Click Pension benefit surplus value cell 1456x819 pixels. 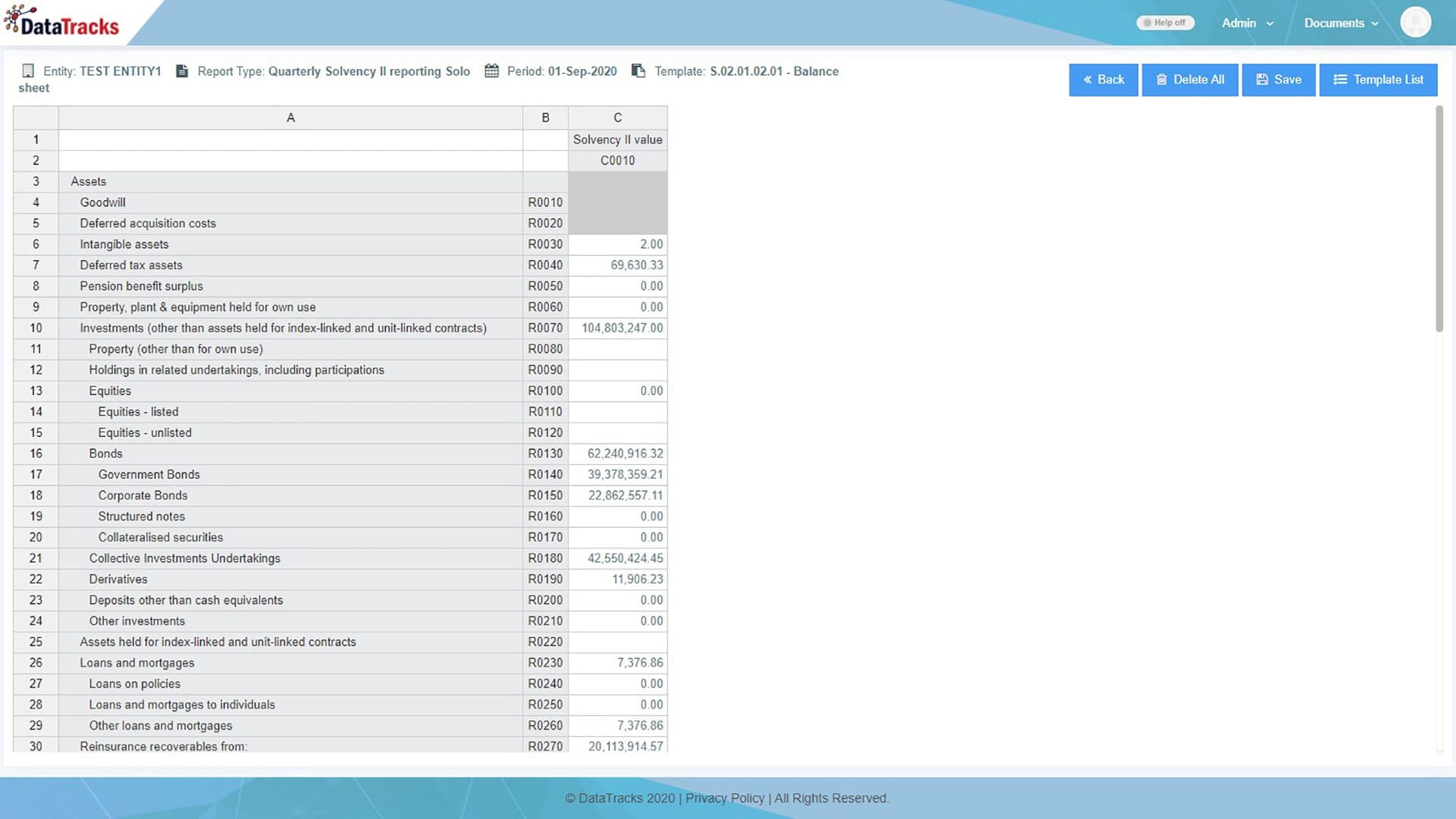tap(618, 286)
